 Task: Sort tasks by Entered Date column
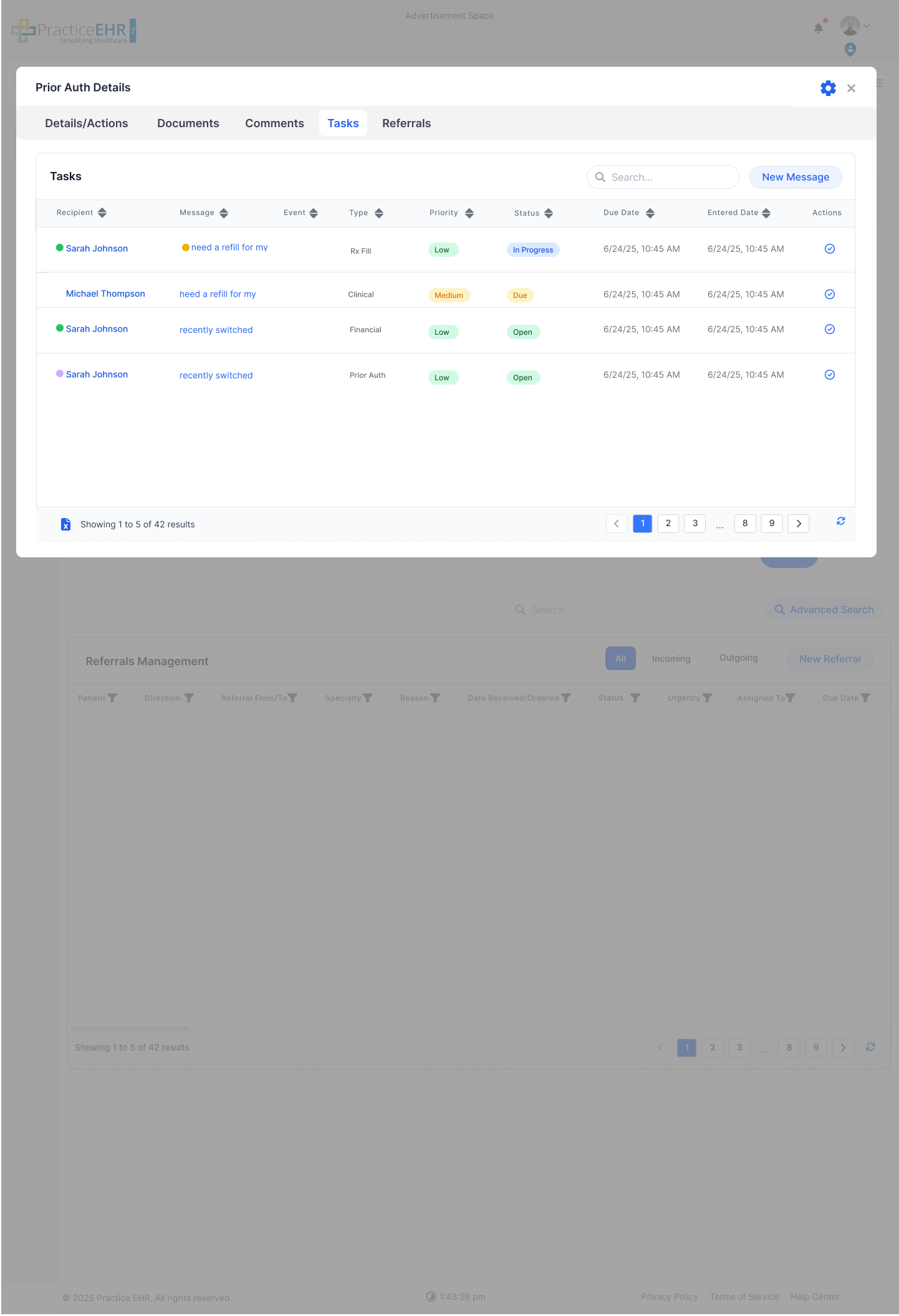point(766,213)
